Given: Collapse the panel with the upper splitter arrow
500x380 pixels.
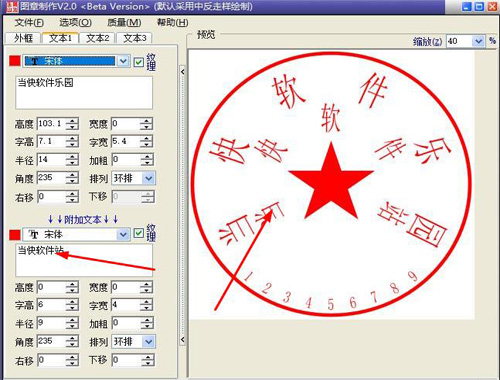Looking at the screenshot, I should [182, 72].
